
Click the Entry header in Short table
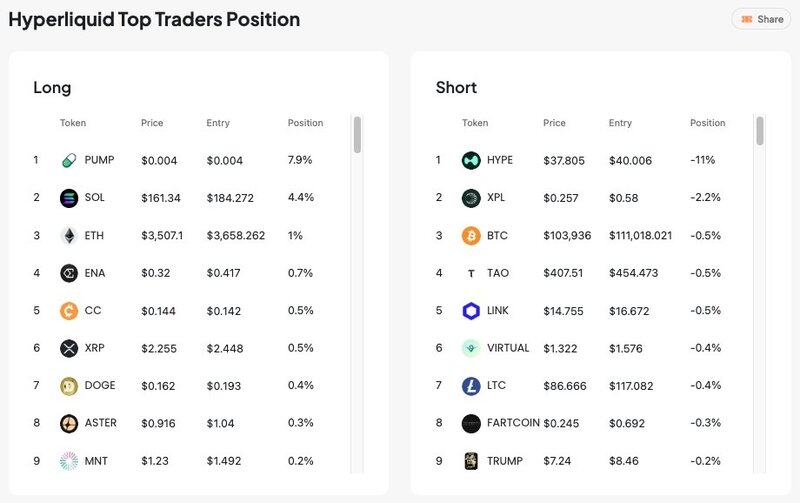620,123
